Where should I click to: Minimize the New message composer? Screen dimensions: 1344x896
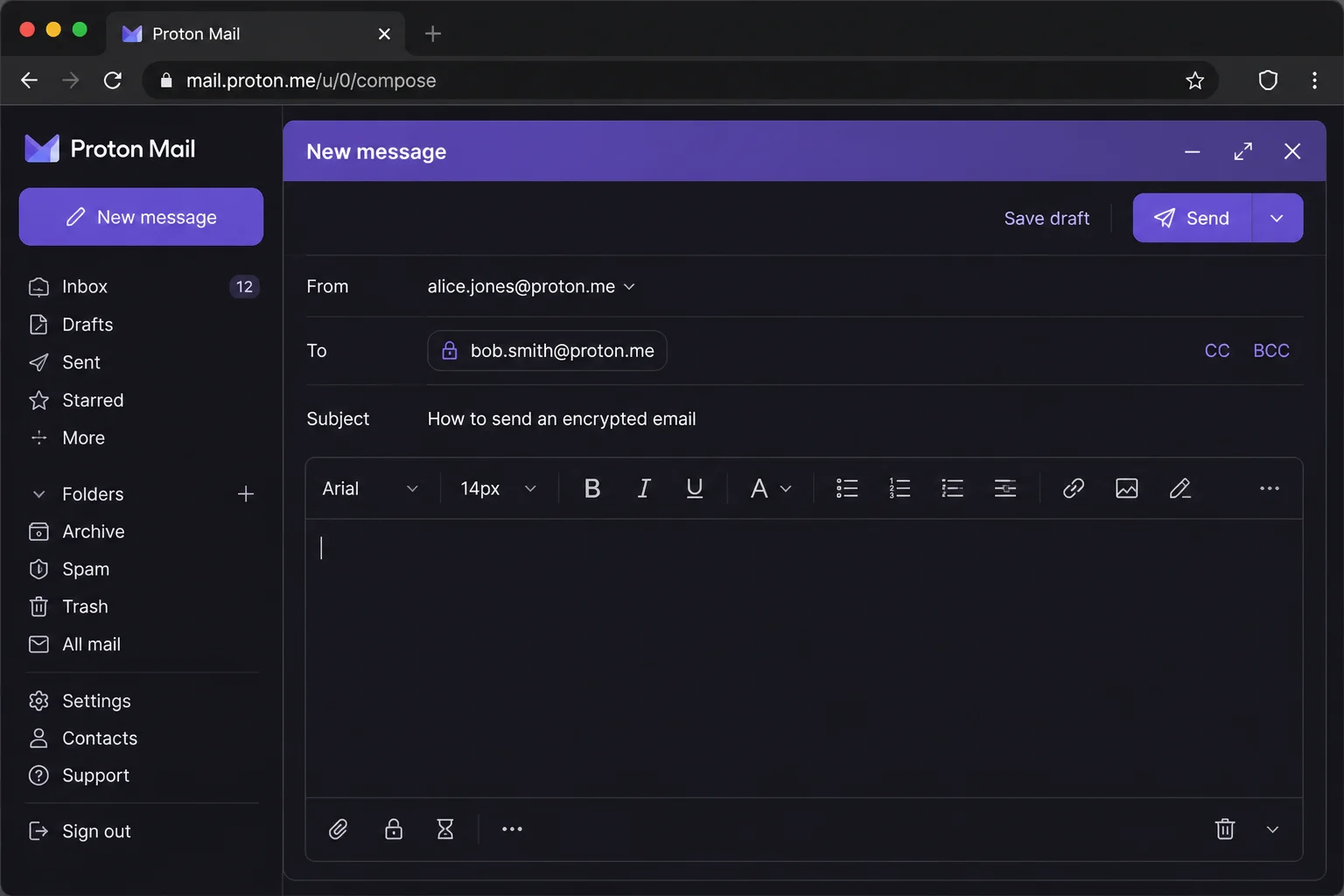point(1193,151)
